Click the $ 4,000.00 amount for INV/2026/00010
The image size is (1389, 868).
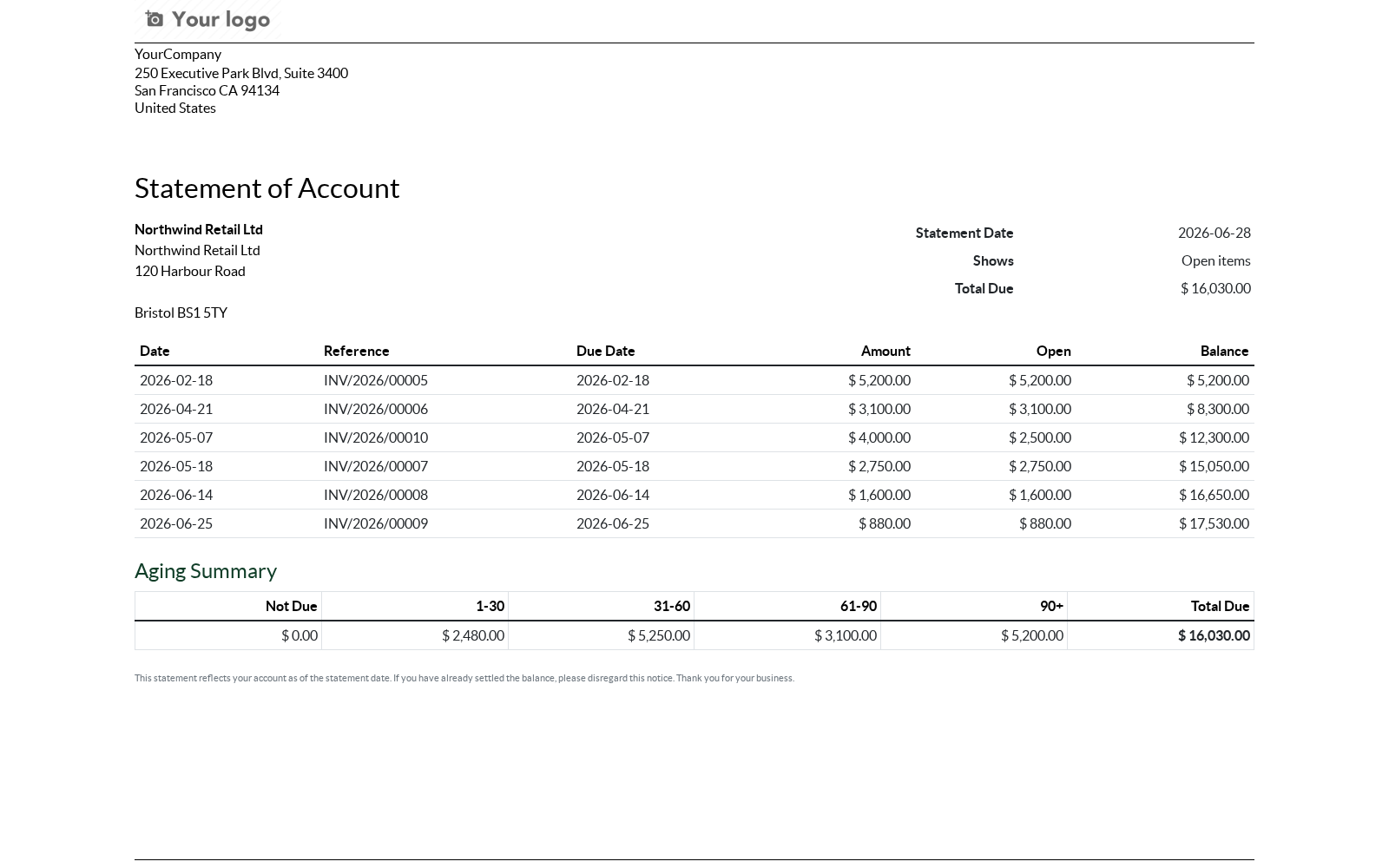[x=879, y=437]
